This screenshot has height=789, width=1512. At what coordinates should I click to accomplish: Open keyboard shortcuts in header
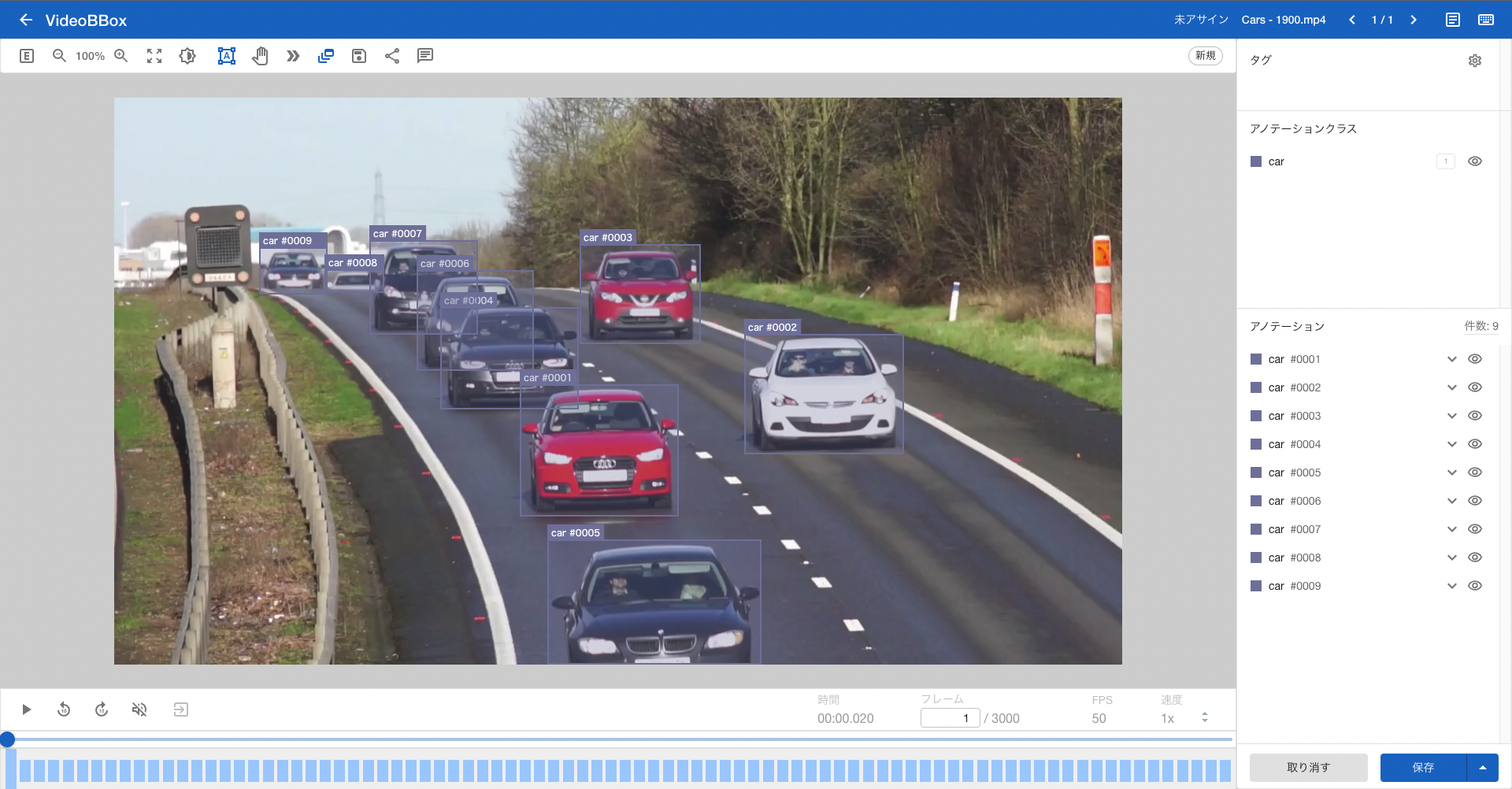pyautogui.click(x=1486, y=20)
